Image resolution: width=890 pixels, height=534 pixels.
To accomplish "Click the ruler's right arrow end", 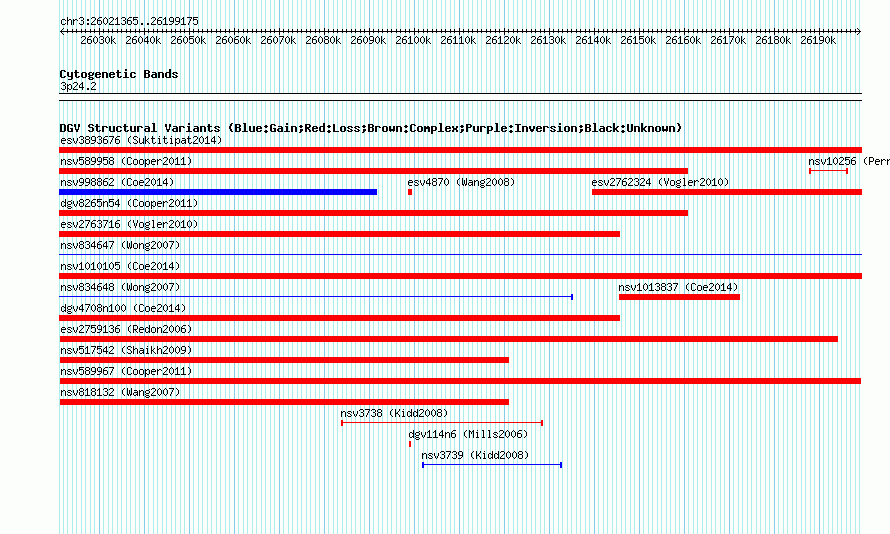I will coord(859,31).
